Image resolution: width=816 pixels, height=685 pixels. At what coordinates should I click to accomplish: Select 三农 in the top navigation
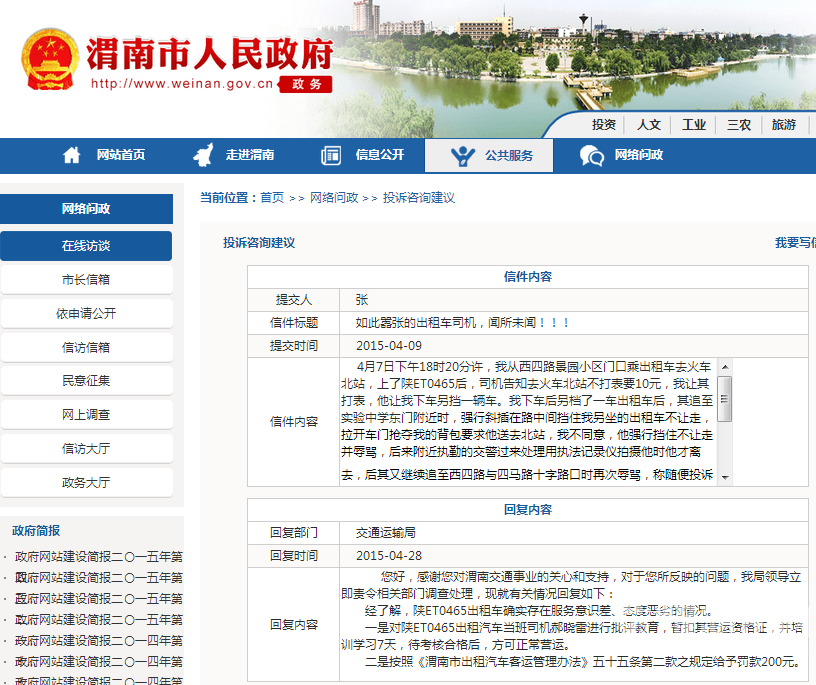(x=739, y=125)
